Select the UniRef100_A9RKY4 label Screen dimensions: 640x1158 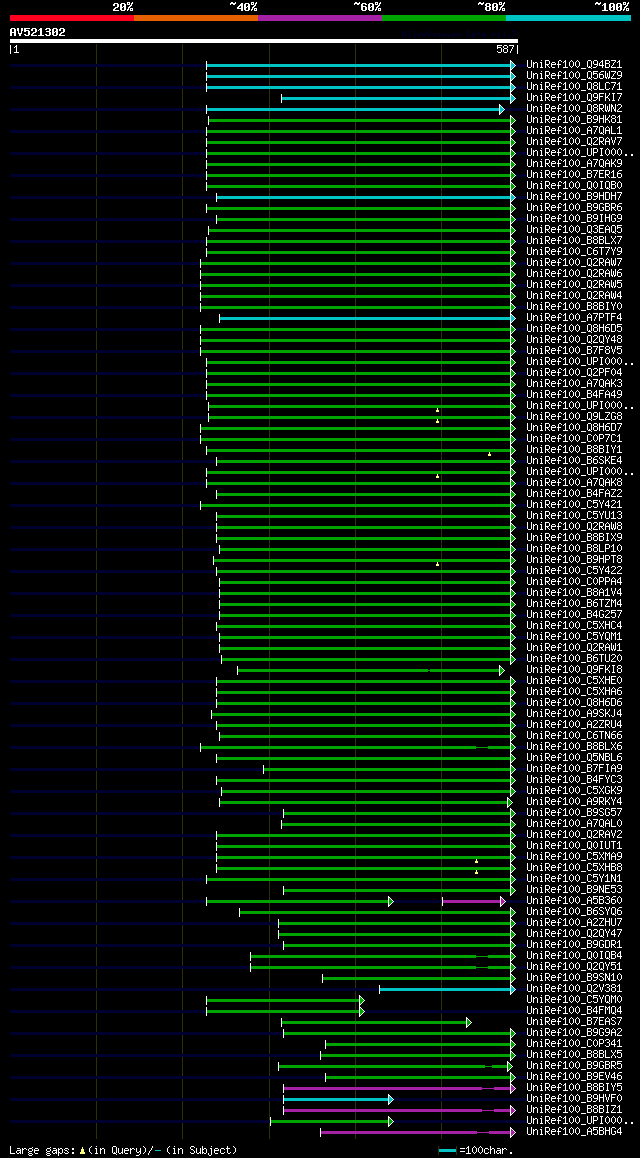(x=574, y=802)
